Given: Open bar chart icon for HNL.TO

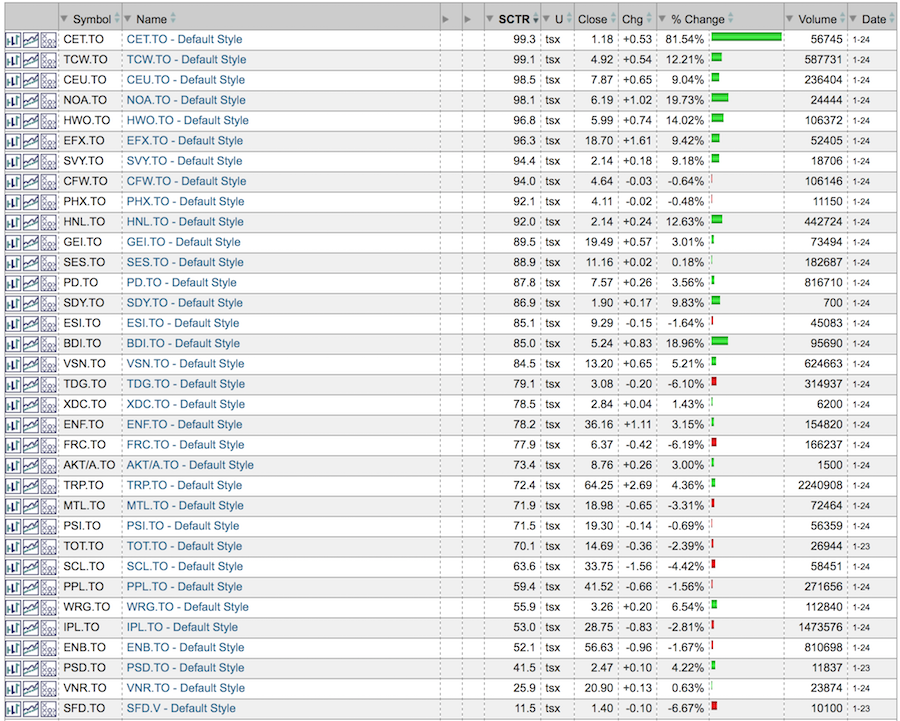Looking at the screenshot, I should (x=13, y=222).
